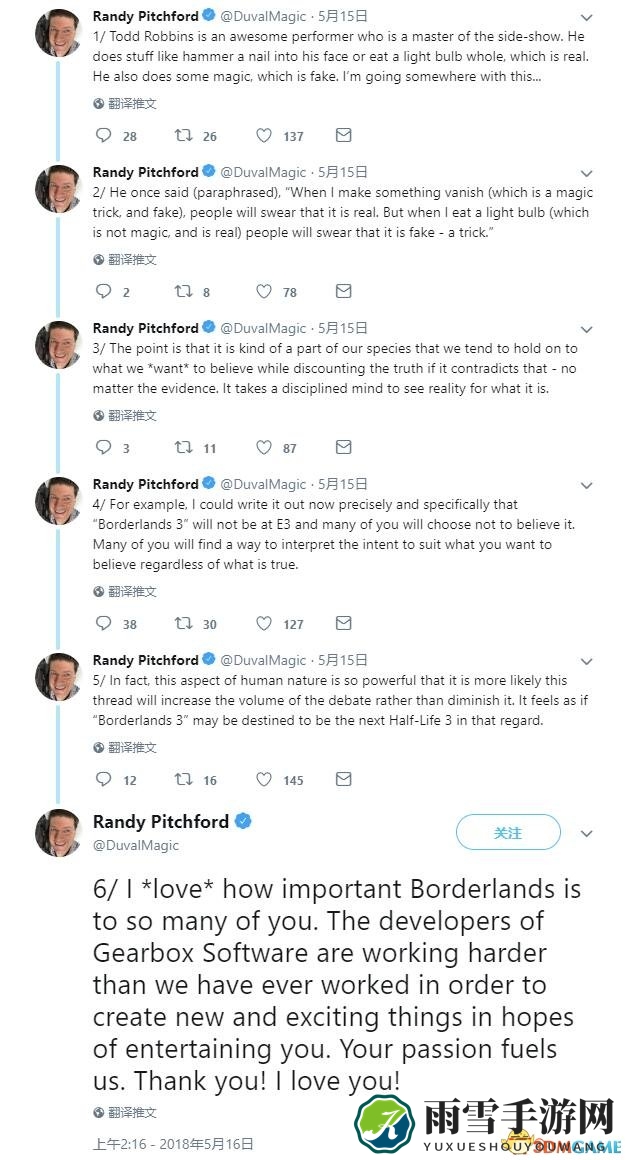Open Randy Pitchford name on tweet 6/
Viewport: 626px width, 1160px height.
click(x=161, y=821)
